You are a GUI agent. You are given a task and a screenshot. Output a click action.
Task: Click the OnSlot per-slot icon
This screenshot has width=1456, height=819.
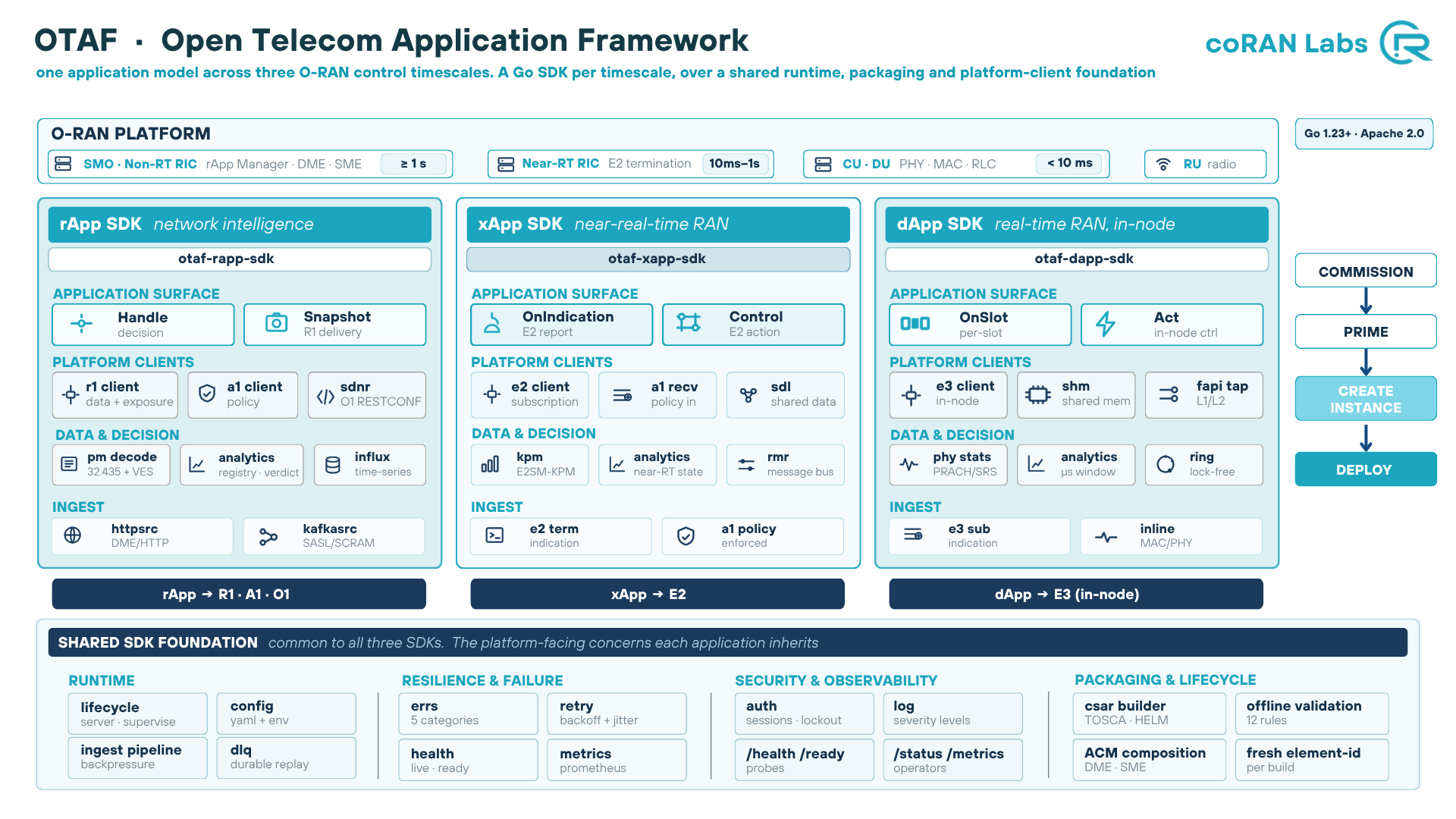pos(915,324)
